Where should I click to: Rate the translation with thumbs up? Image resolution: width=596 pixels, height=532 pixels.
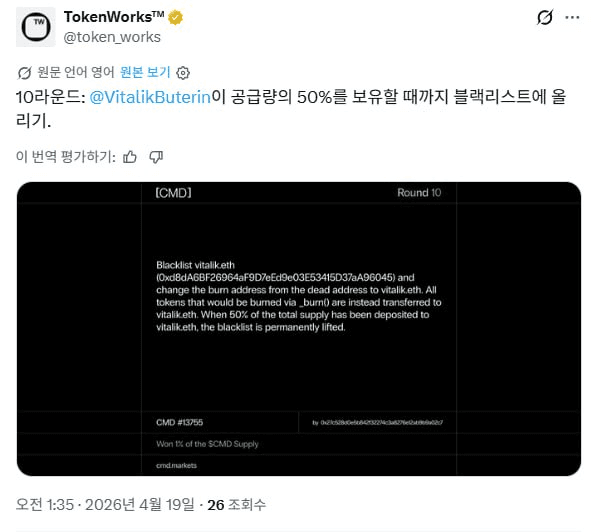[x=130, y=157]
